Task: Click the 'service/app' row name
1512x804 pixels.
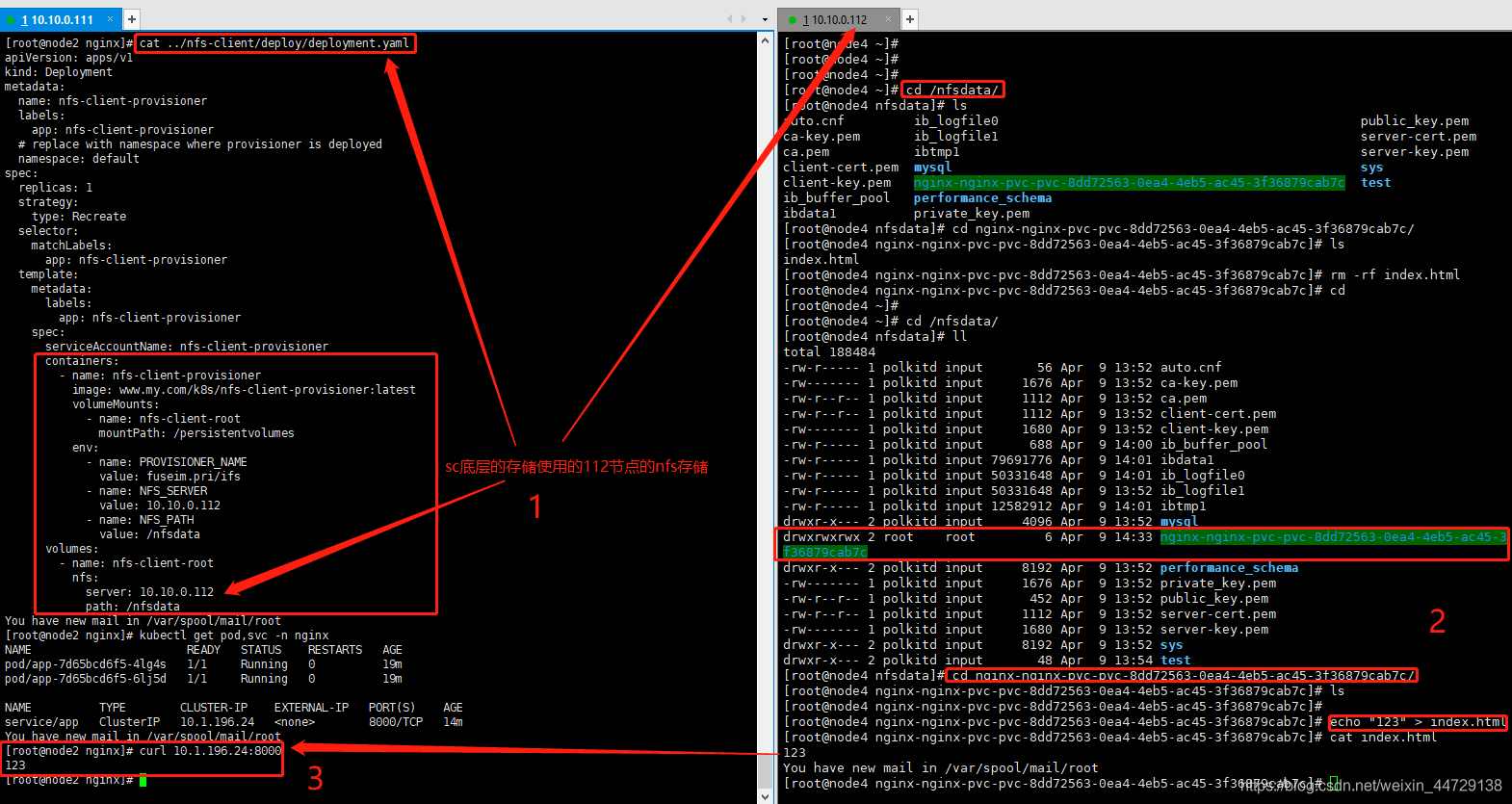Action: tap(41, 722)
